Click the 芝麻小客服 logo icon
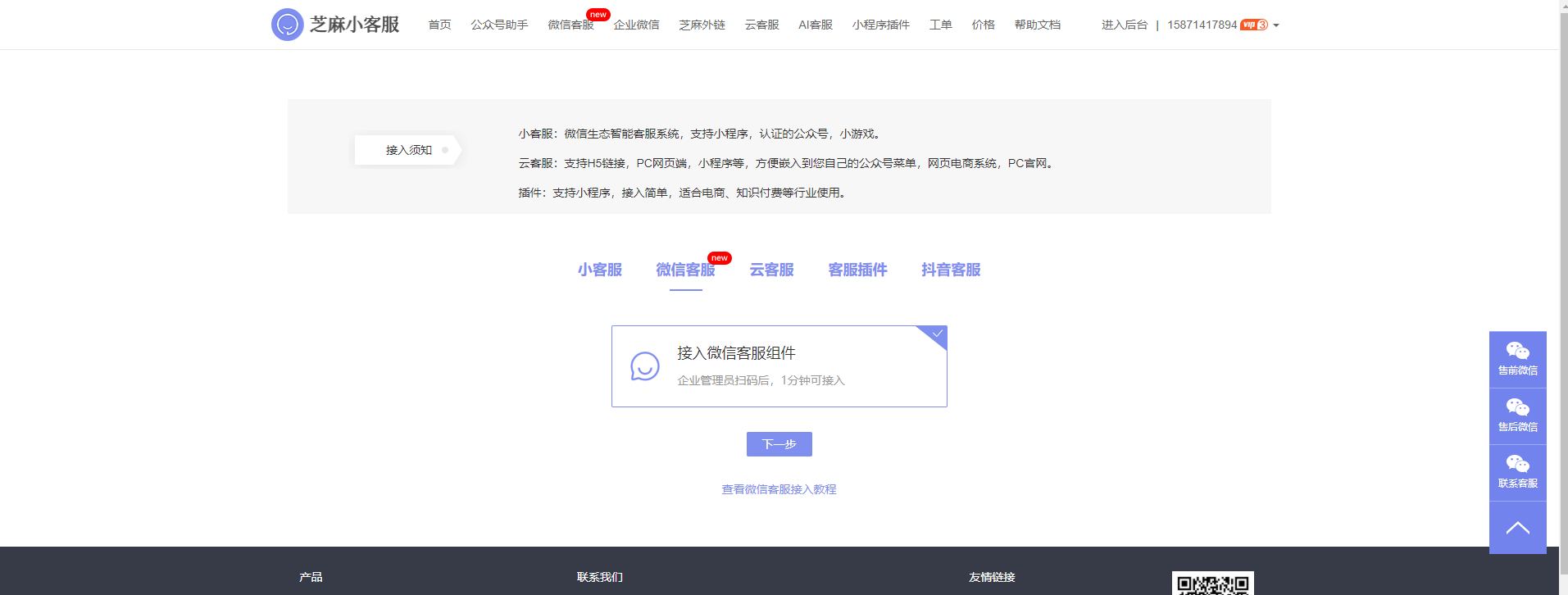1568x595 pixels. tap(287, 25)
